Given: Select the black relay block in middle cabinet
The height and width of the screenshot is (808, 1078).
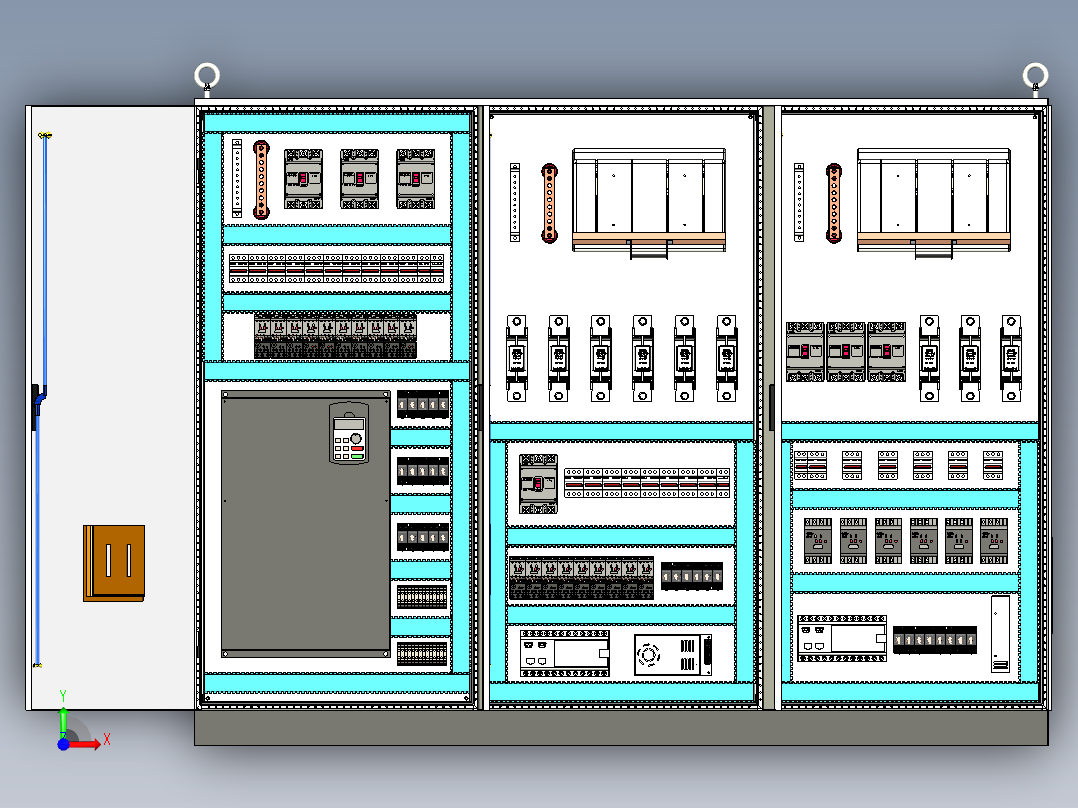Looking at the screenshot, I should (x=692, y=576).
